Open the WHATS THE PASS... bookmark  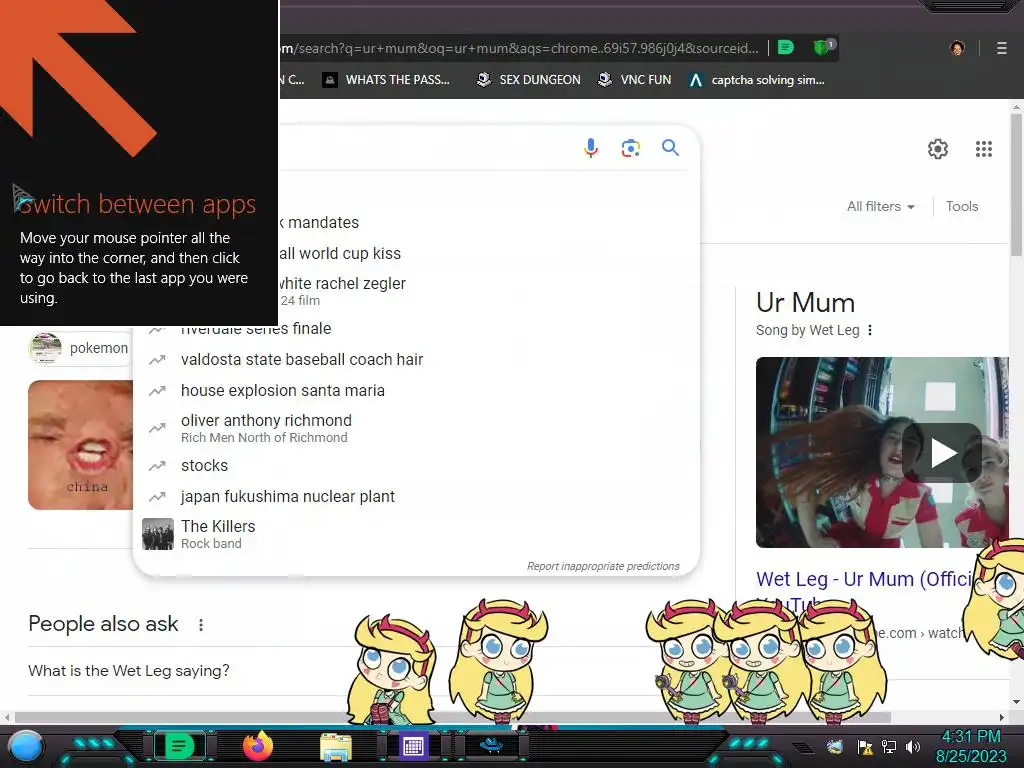(x=386, y=80)
